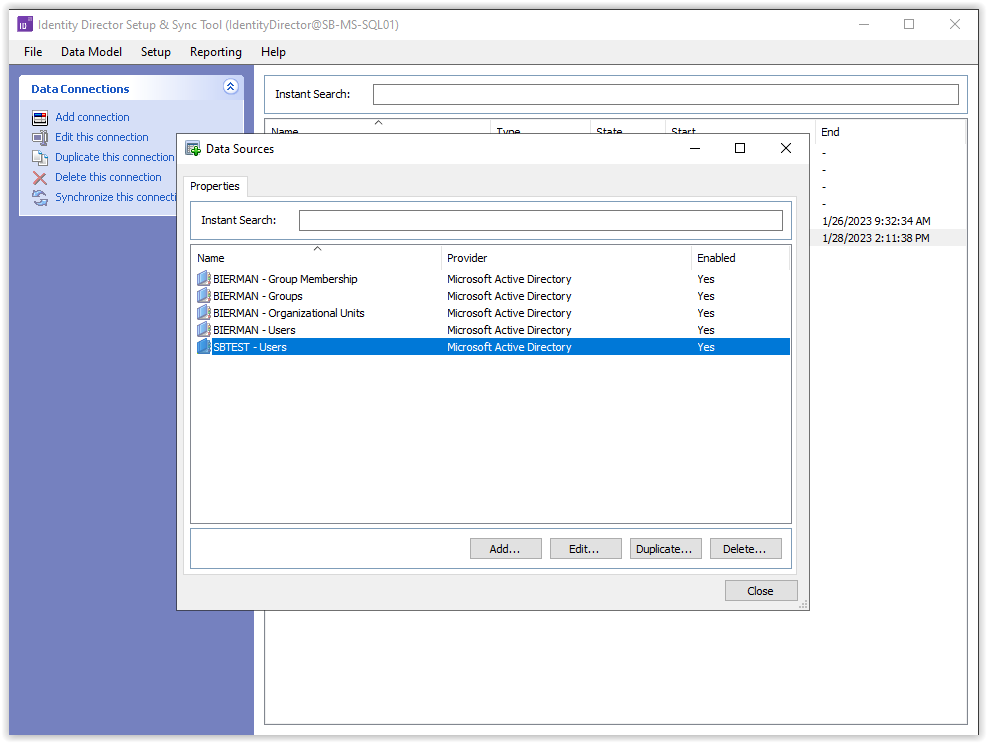
Task: Sort data sources by Name column header
Action: click(x=317, y=258)
